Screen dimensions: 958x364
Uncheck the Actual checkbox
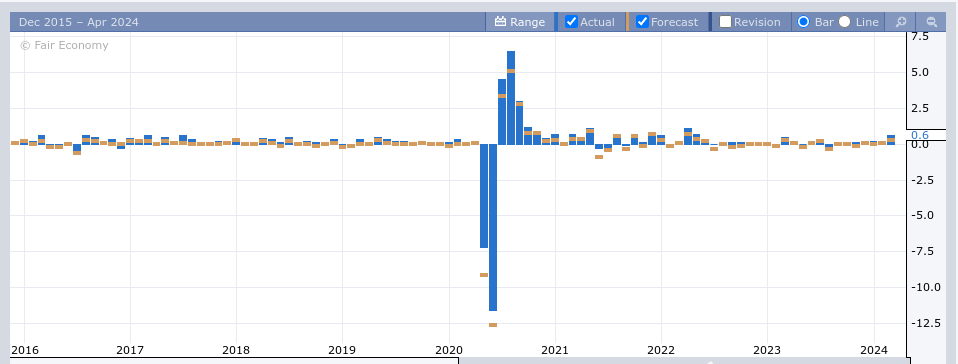pos(571,22)
